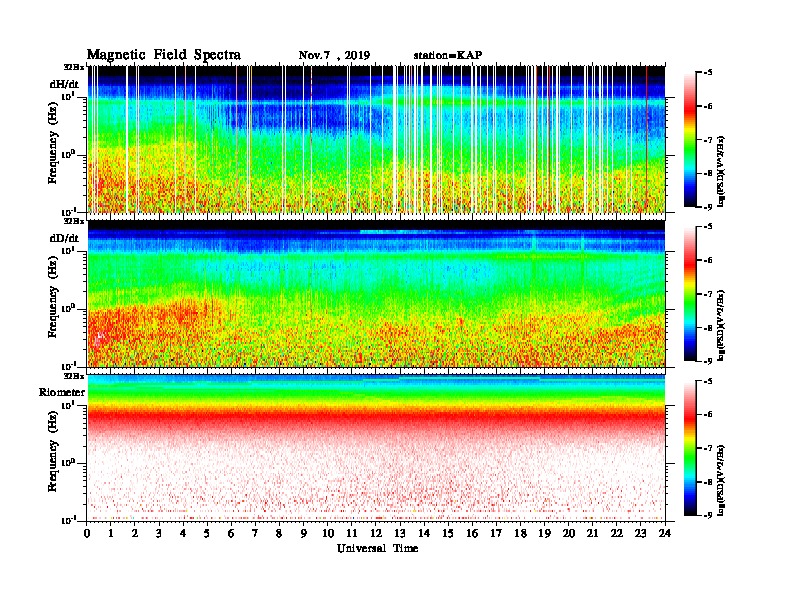Click the 10^1 frequency tick of Riometer panel
Viewport: 792px width, 612px height.
tap(68, 405)
